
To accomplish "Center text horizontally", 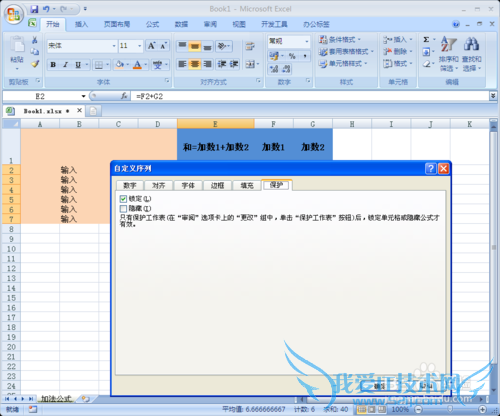I will click(x=195, y=64).
